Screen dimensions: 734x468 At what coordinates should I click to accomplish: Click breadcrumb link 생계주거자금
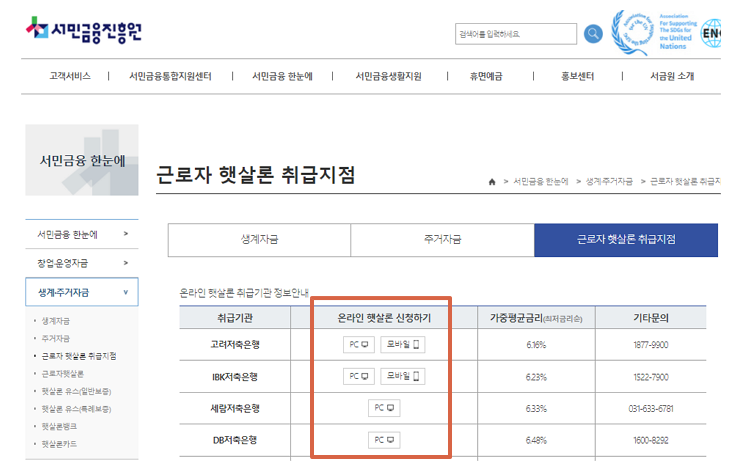[x=609, y=182]
